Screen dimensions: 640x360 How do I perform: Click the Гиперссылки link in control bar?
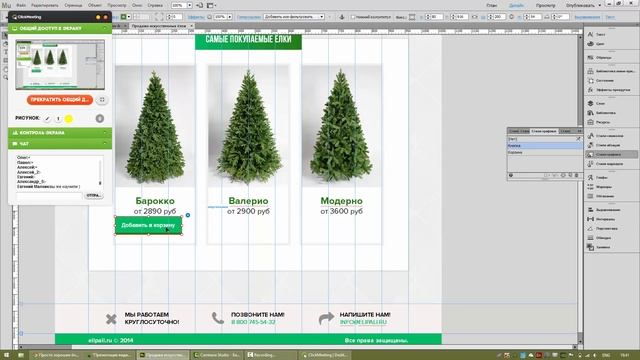[249, 17]
